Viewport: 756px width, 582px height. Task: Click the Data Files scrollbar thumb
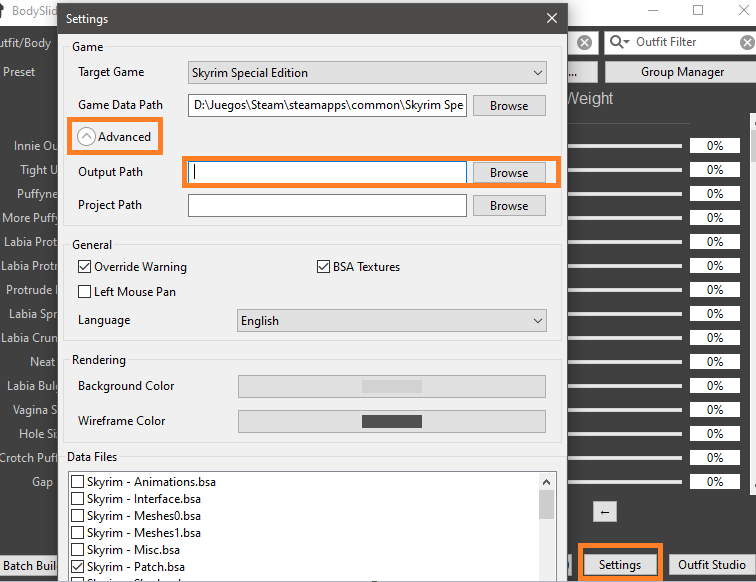[x=546, y=504]
